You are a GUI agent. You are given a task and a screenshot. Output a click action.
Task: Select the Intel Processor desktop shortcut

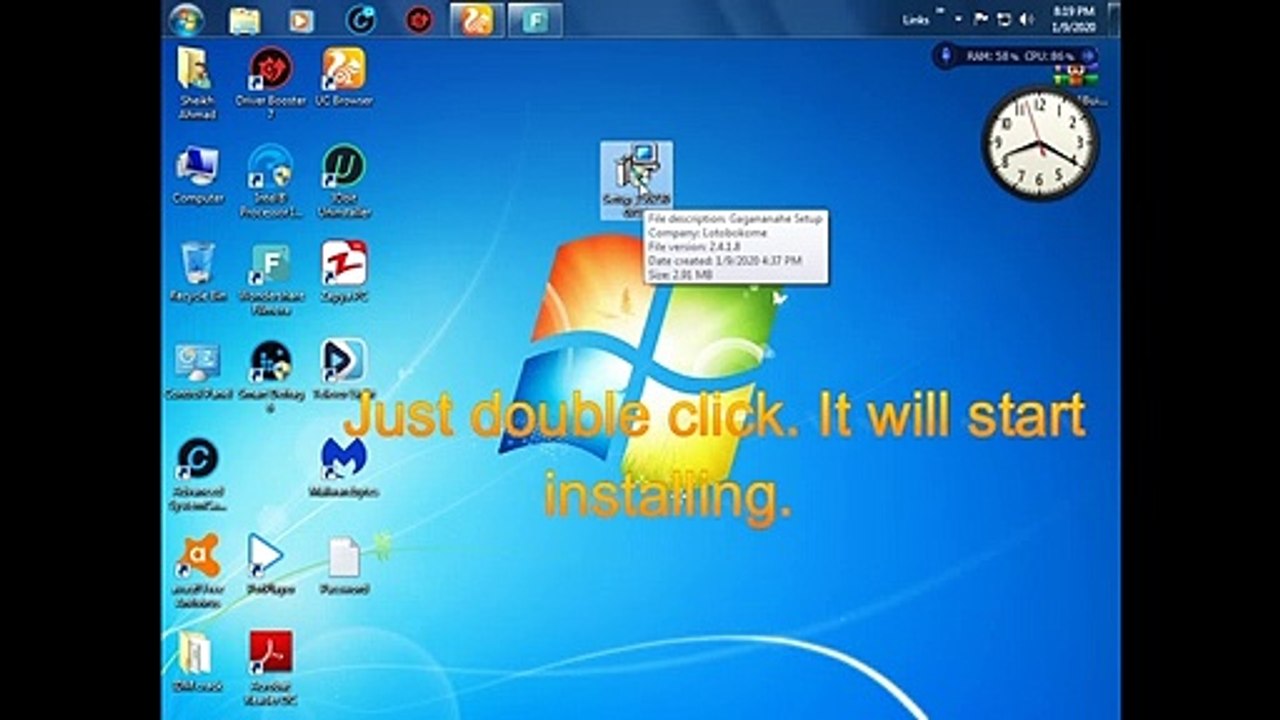pyautogui.click(x=270, y=181)
